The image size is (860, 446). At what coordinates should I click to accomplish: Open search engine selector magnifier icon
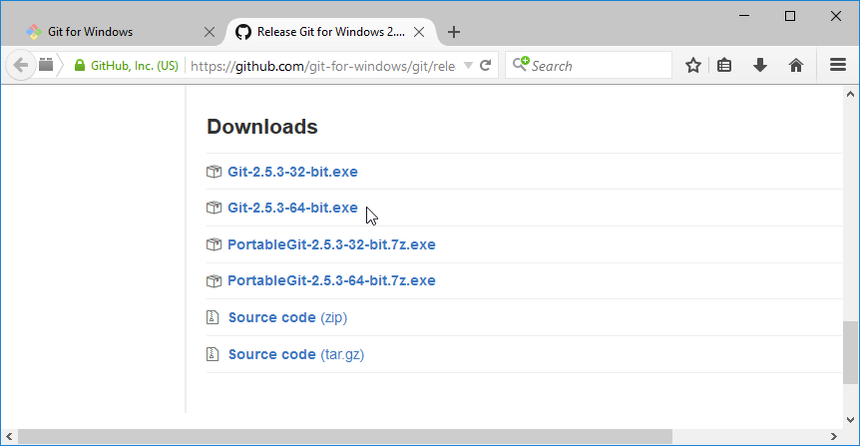coord(520,64)
